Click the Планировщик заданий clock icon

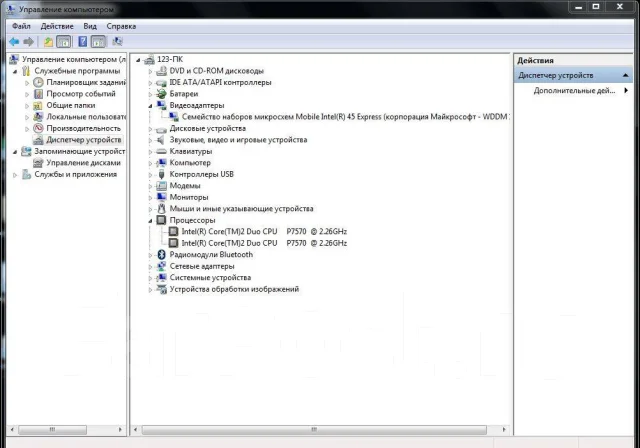click(x=38, y=82)
